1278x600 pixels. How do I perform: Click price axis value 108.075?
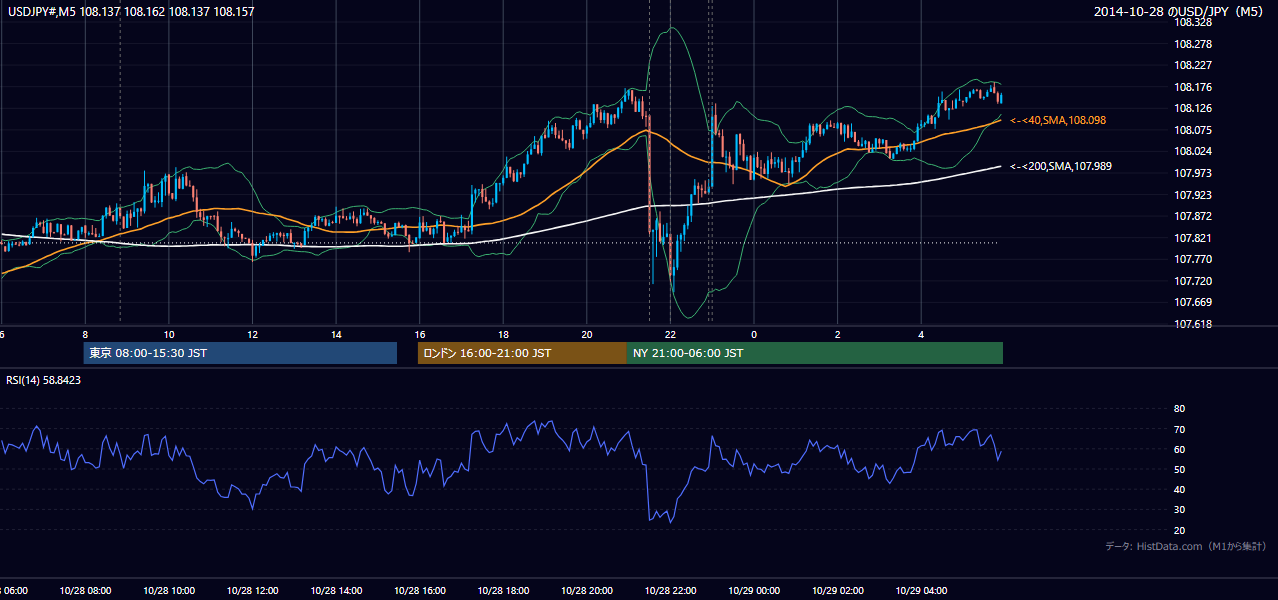pyautogui.click(x=1193, y=130)
